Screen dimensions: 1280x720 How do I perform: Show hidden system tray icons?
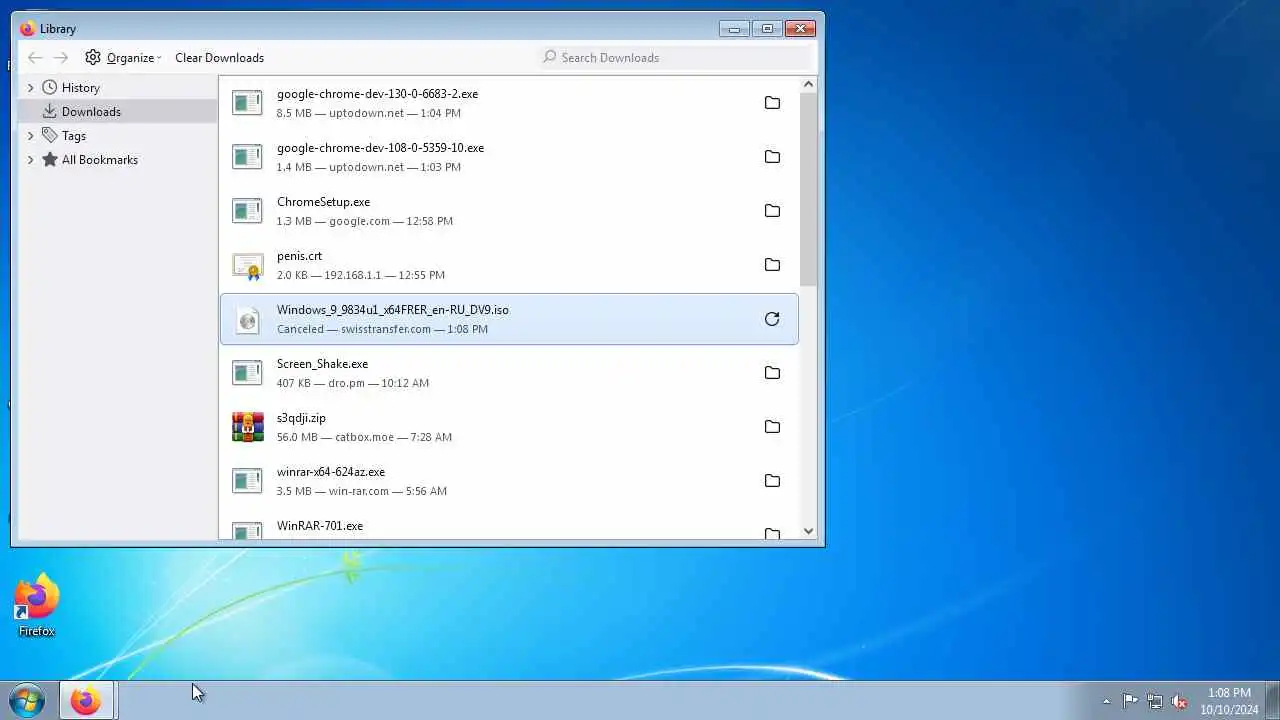(1106, 701)
